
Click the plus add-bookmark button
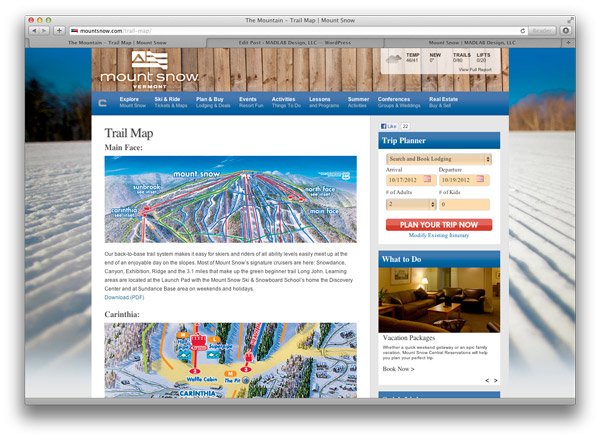(59, 31)
